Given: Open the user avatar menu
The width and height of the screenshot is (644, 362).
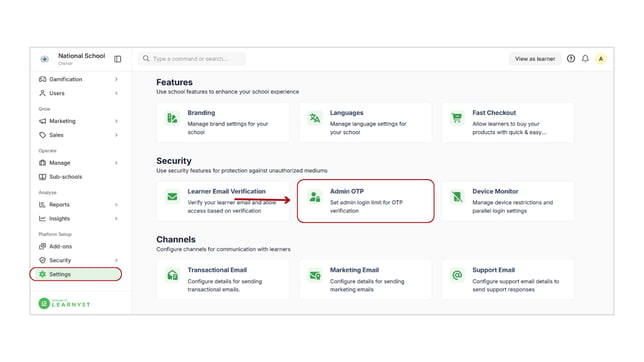Looking at the screenshot, I should [601, 59].
